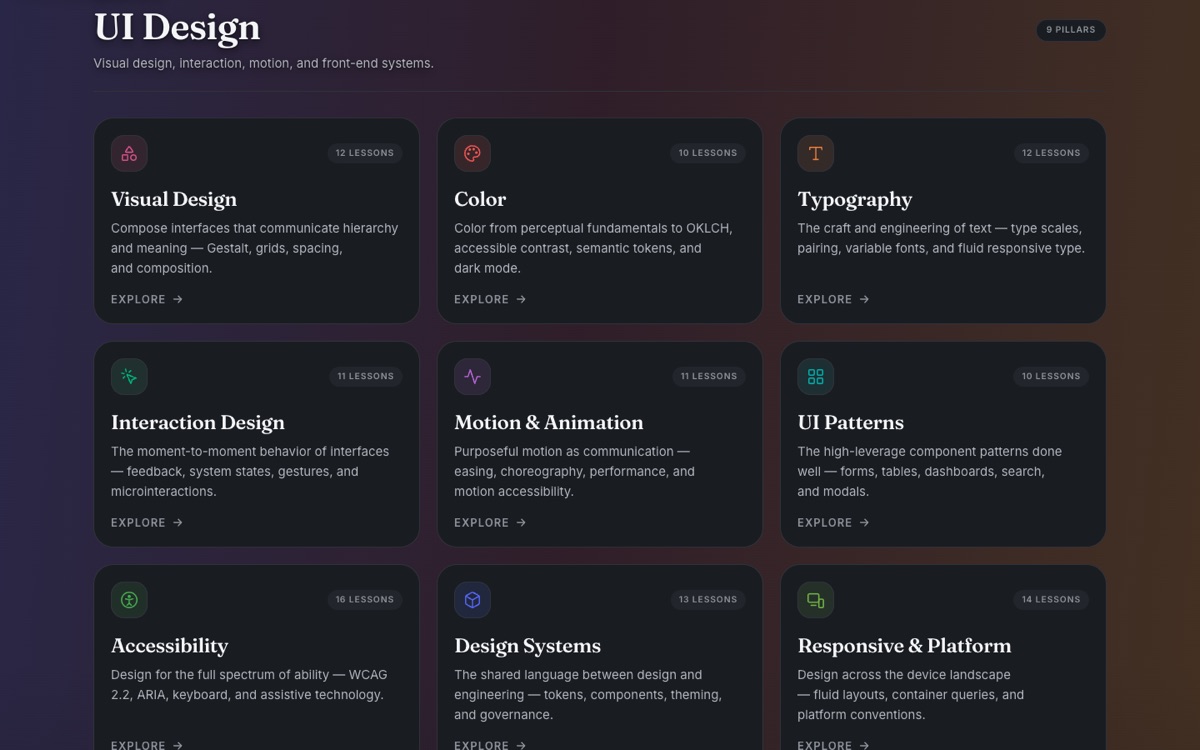The width and height of the screenshot is (1200, 750).
Task: Click the 10 Lessons badge on Color
Action: (708, 153)
